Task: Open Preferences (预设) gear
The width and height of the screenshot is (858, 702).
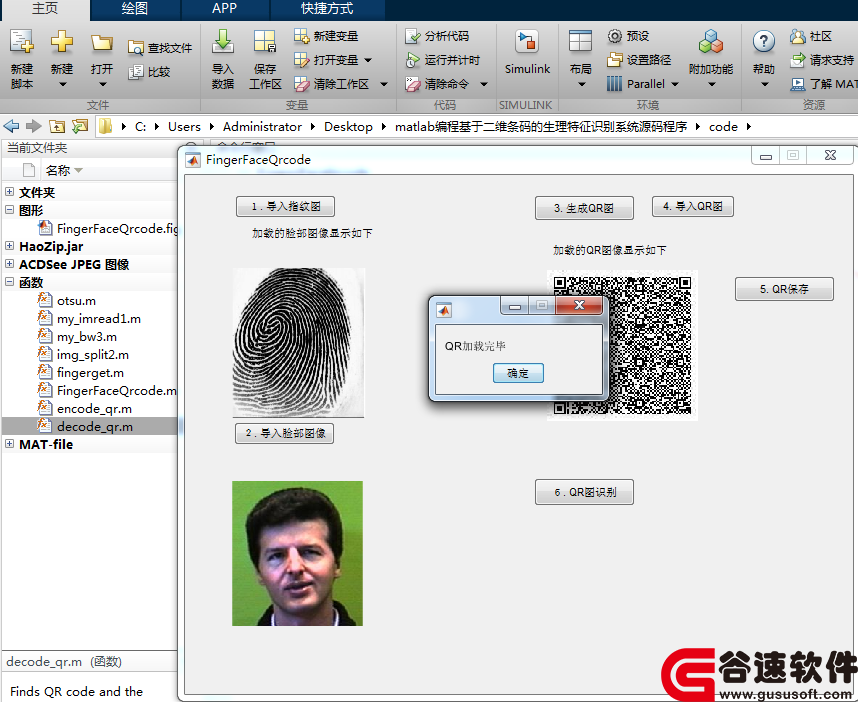Action: pos(628,36)
